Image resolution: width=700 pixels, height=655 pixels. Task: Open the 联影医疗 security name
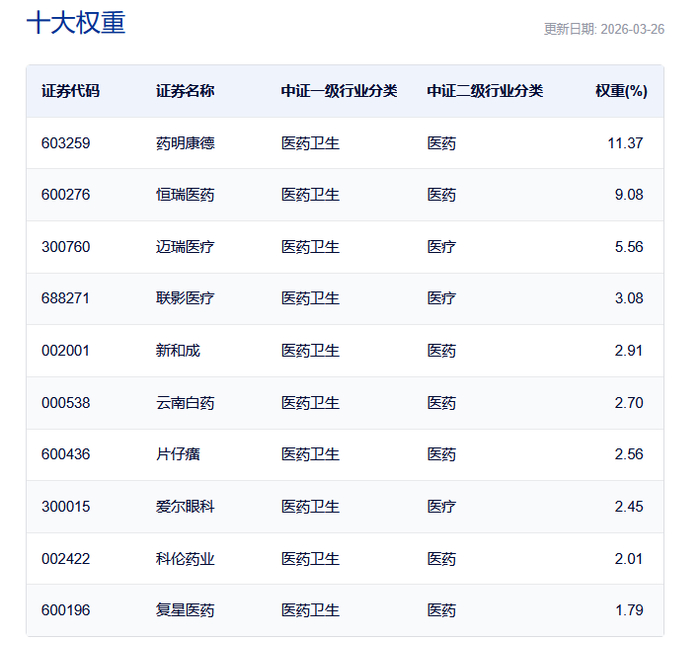click(x=185, y=298)
